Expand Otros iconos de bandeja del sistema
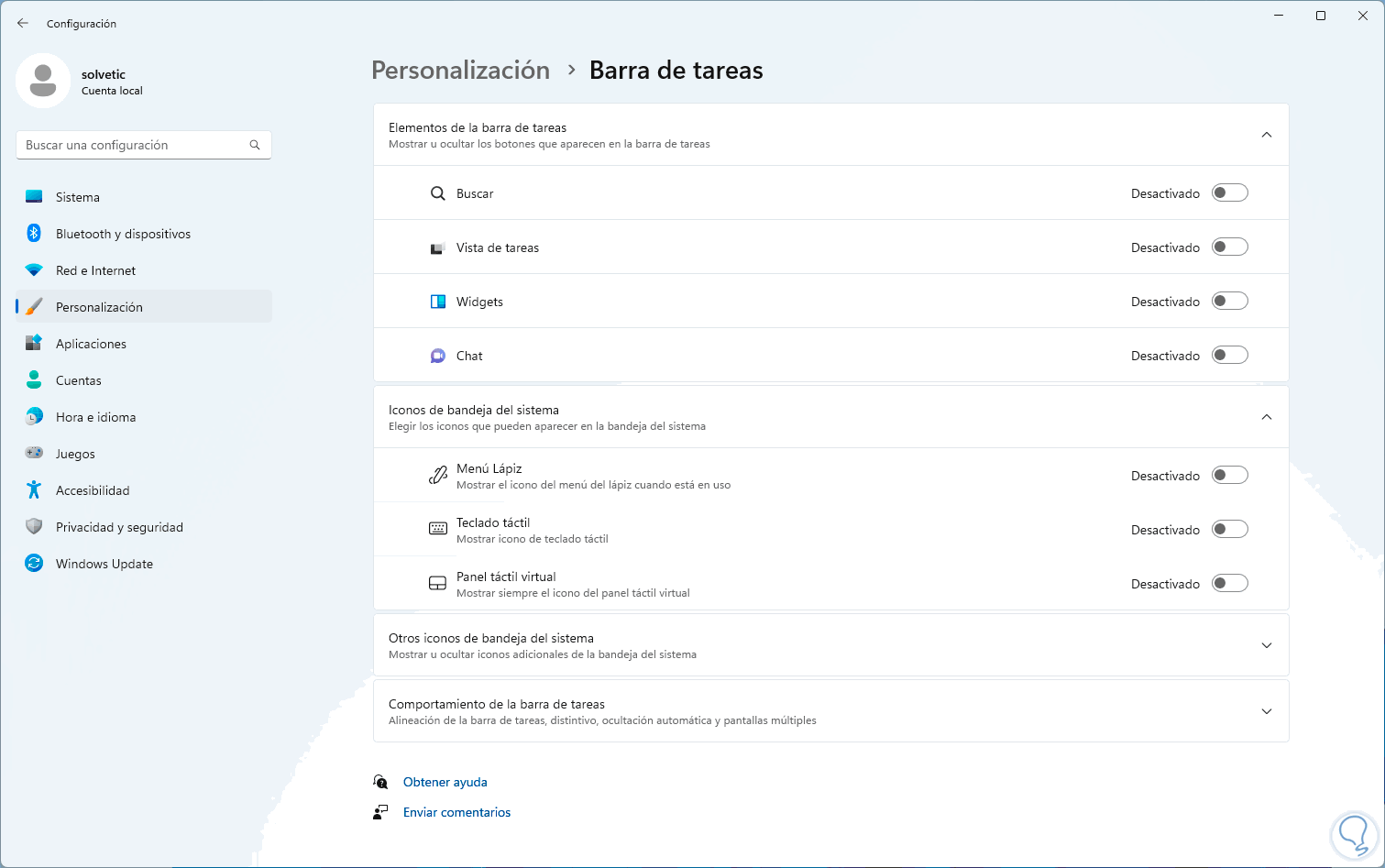The width and height of the screenshot is (1385, 868). [1266, 645]
